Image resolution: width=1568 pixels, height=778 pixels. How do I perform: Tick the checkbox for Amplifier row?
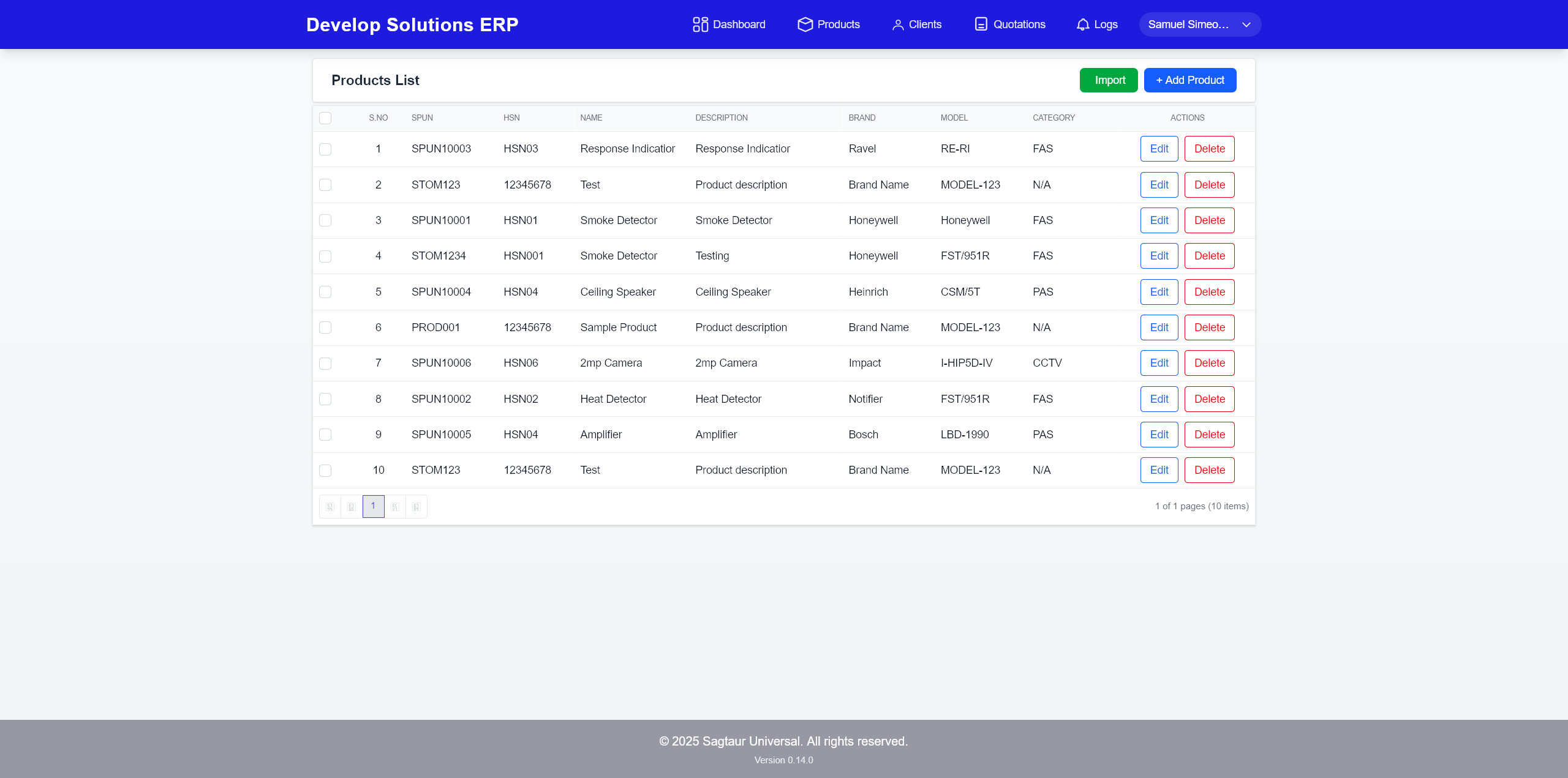coord(325,435)
